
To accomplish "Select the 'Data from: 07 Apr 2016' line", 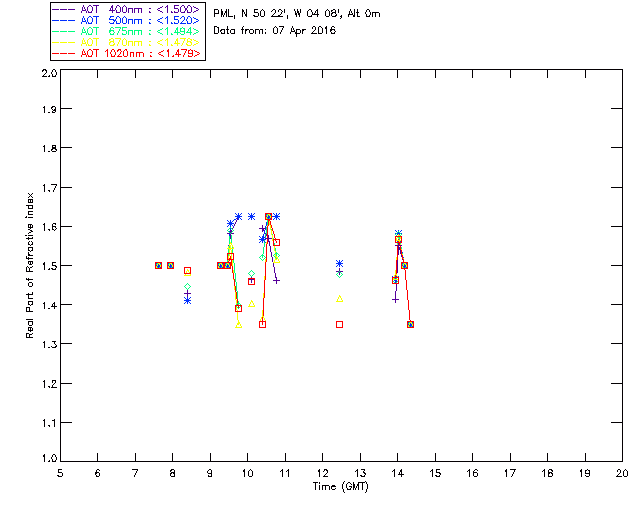I will coord(274,31).
